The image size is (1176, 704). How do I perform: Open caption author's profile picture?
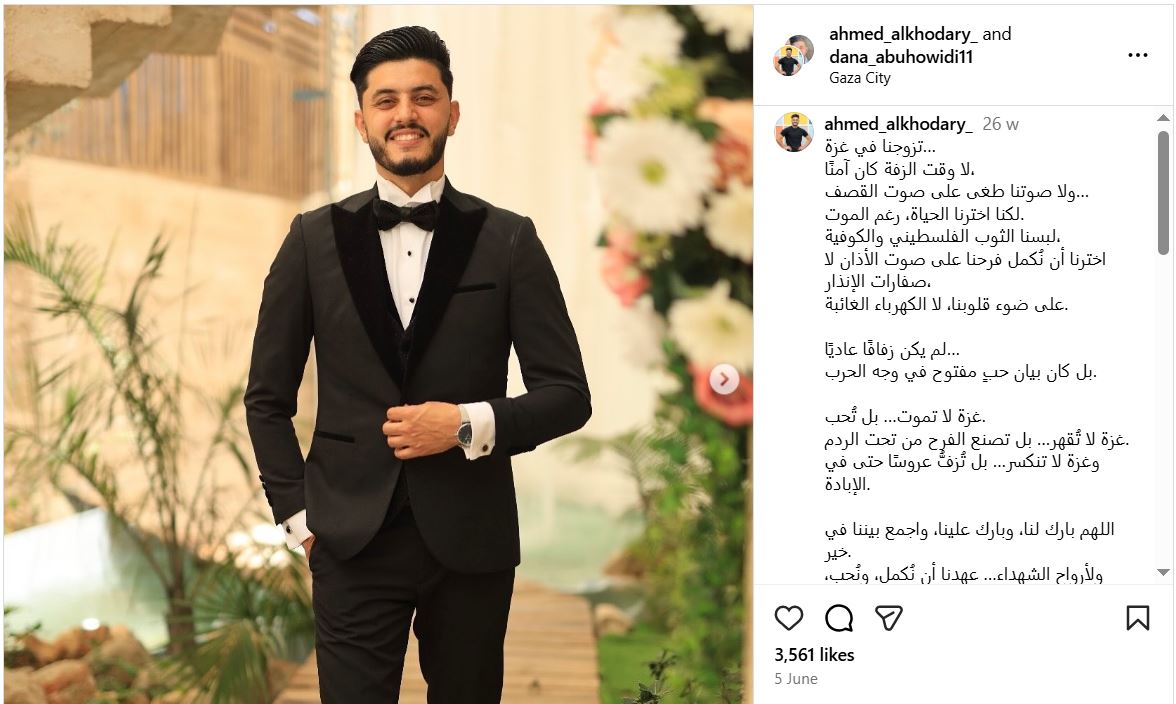[794, 132]
